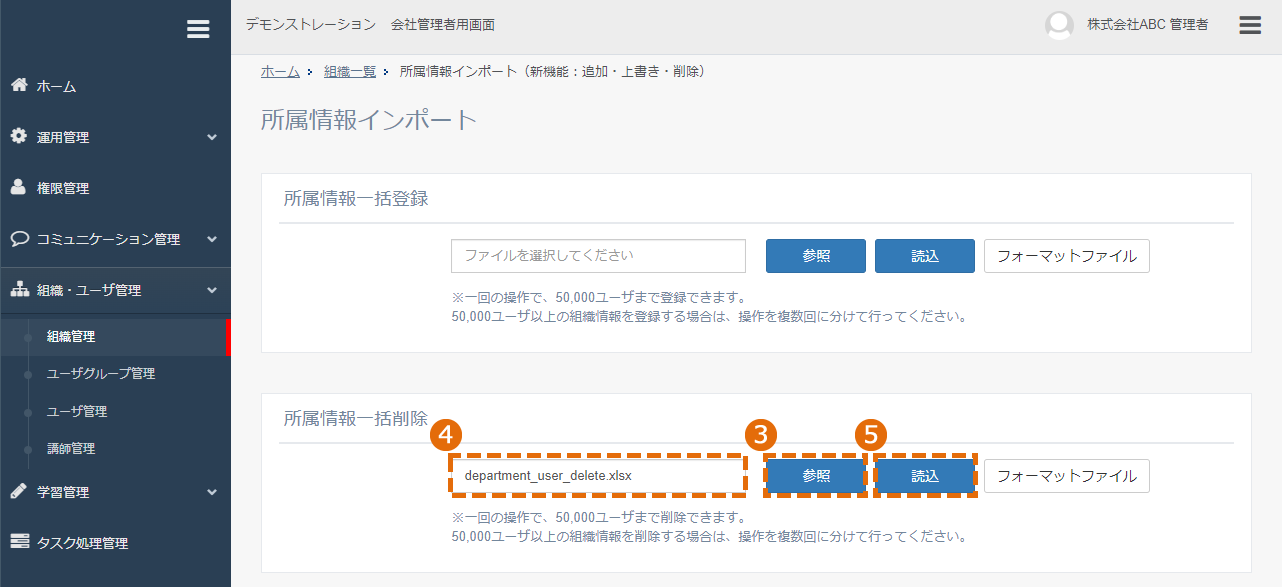The height and width of the screenshot is (587, 1282).
Task: Click the speech bubble icon for コミュニケーション管理
Action: (x=19, y=239)
